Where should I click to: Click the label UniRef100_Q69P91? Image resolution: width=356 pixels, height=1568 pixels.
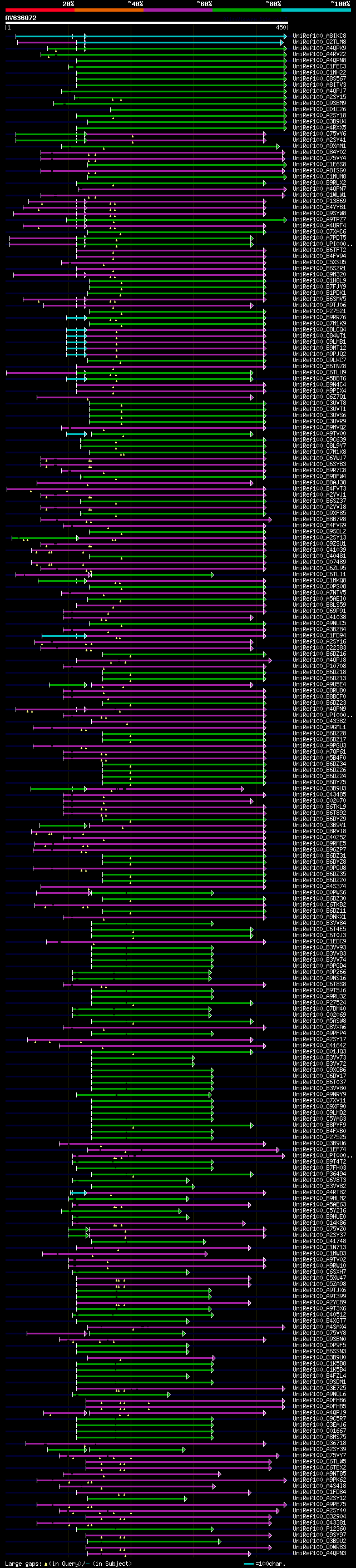[x=319, y=611]
